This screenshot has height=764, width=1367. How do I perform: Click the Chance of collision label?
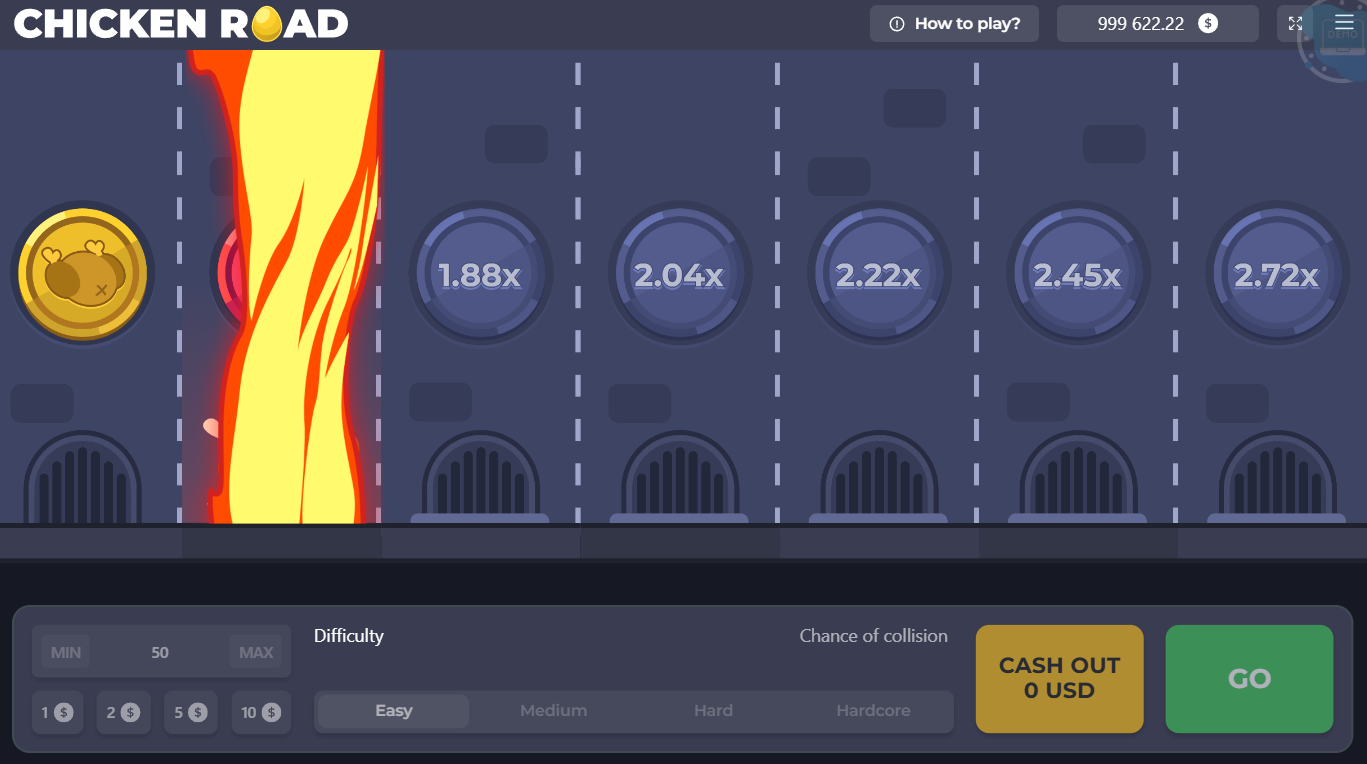pyautogui.click(x=874, y=636)
